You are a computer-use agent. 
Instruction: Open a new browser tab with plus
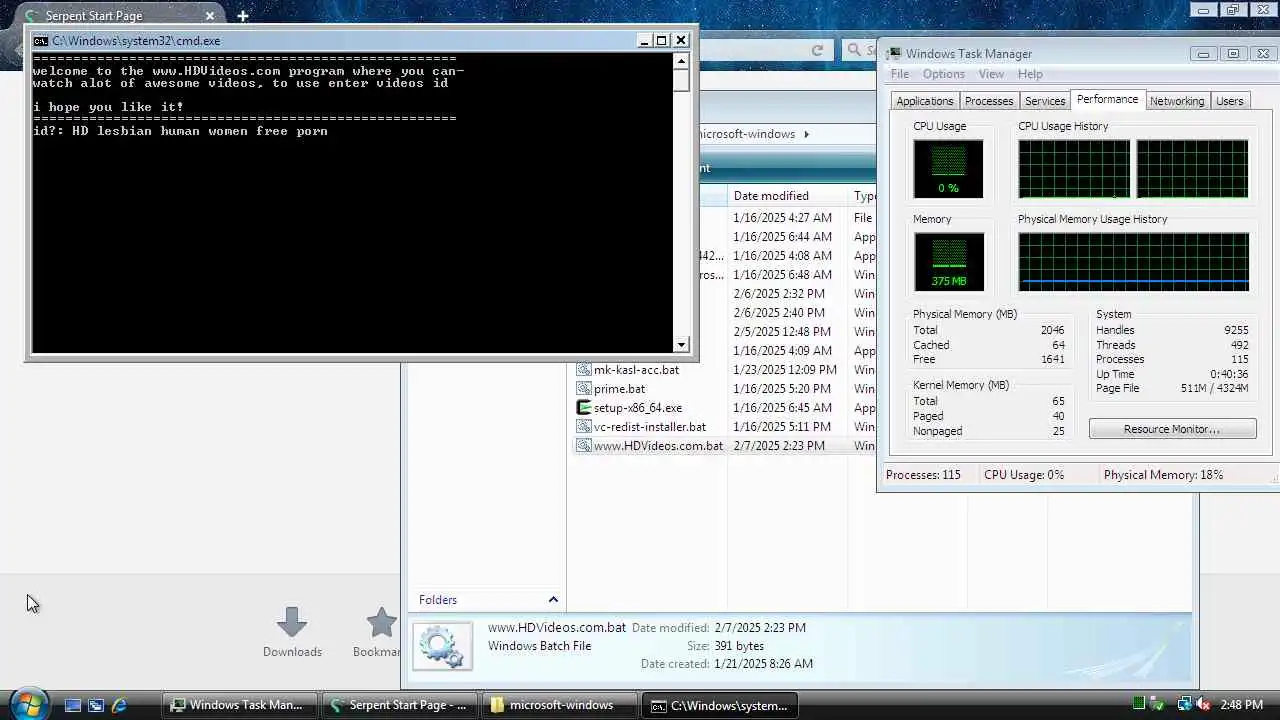242,16
